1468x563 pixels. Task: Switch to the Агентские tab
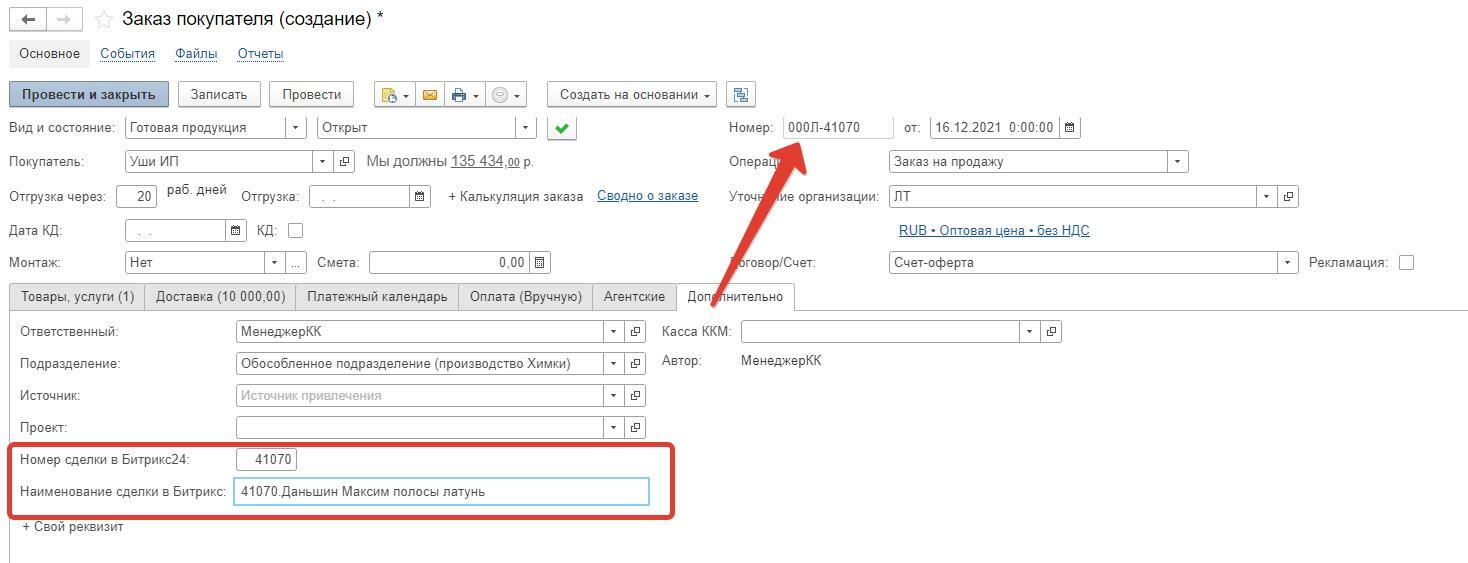[x=634, y=297]
